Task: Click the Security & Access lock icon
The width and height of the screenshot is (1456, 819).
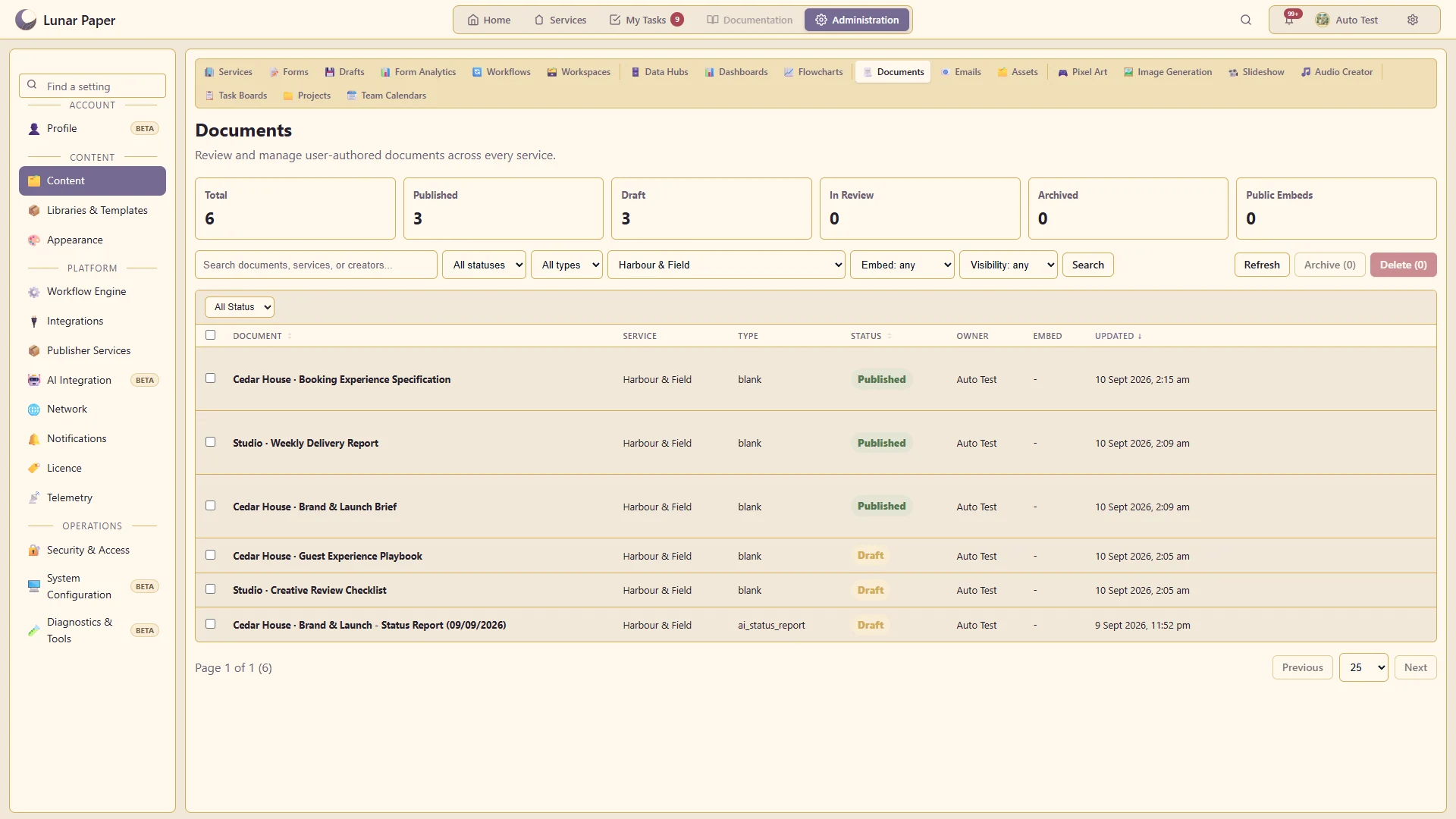Action: click(x=34, y=551)
